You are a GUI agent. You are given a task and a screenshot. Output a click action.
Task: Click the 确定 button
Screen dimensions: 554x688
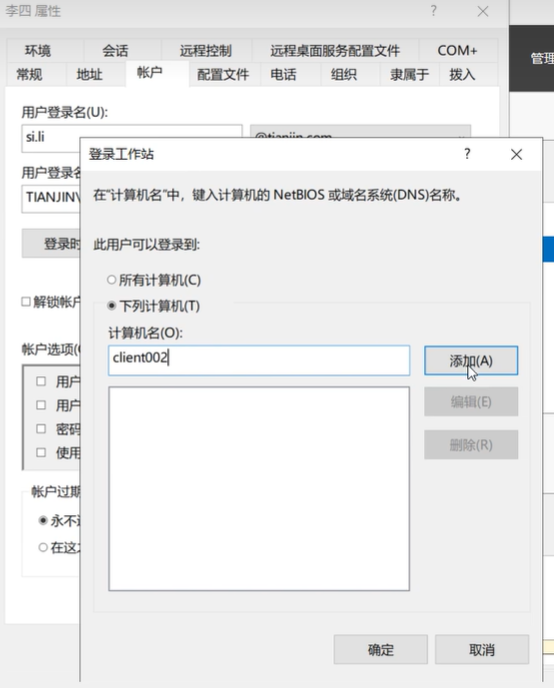click(x=380, y=649)
